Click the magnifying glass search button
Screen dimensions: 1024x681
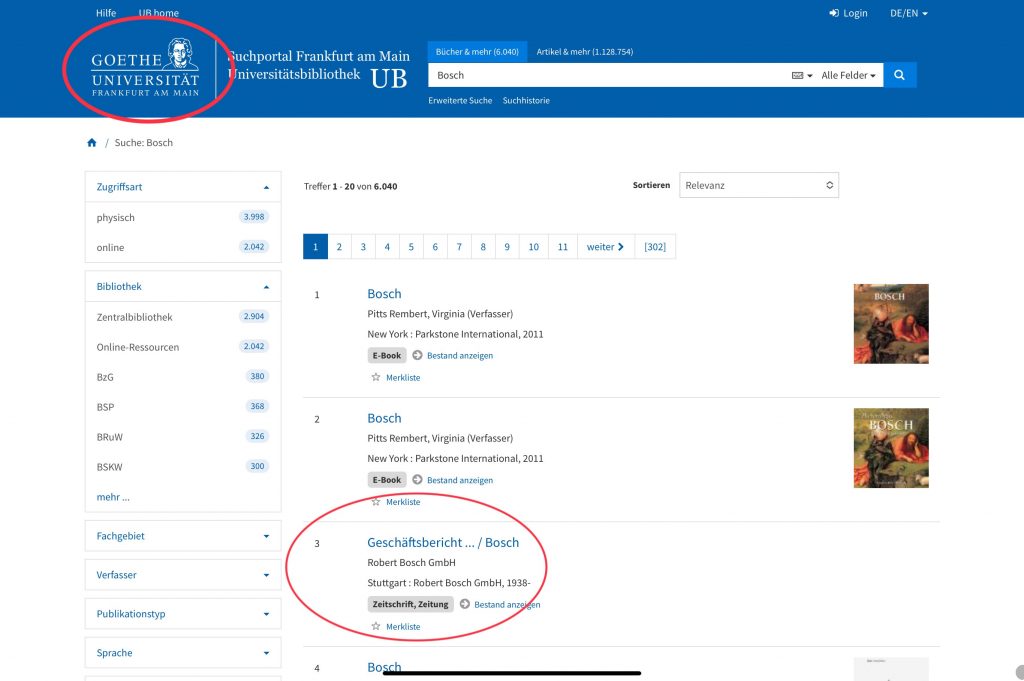[x=899, y=75]
